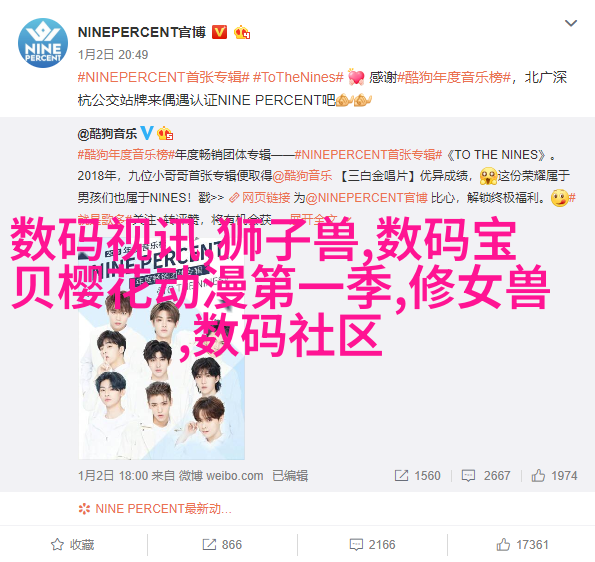
Task: Open the #ToTheNines# hashtag
Action: click(x=298, y=77)
